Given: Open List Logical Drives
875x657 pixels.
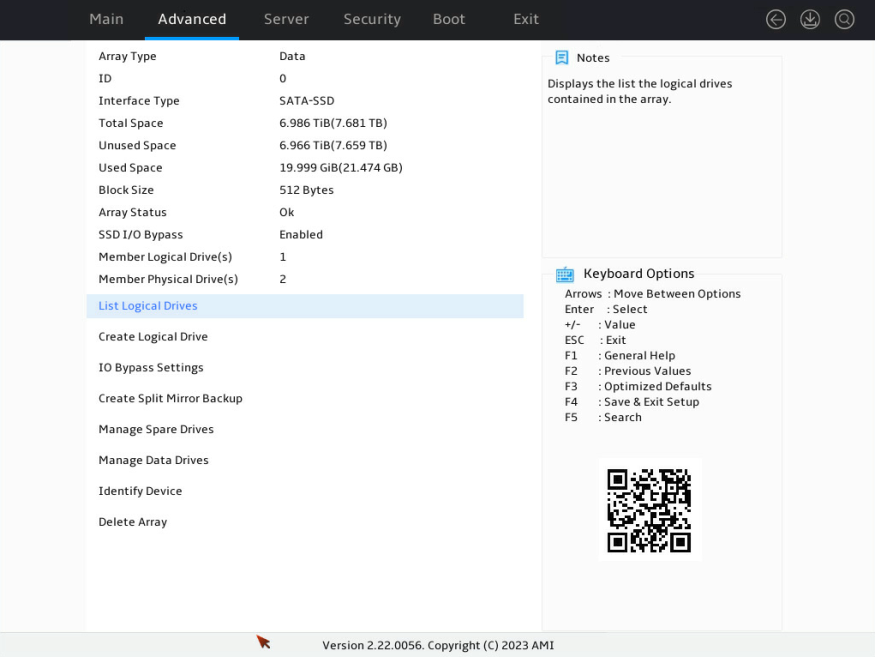Looking at the screenshot, I should pos(305,306).
